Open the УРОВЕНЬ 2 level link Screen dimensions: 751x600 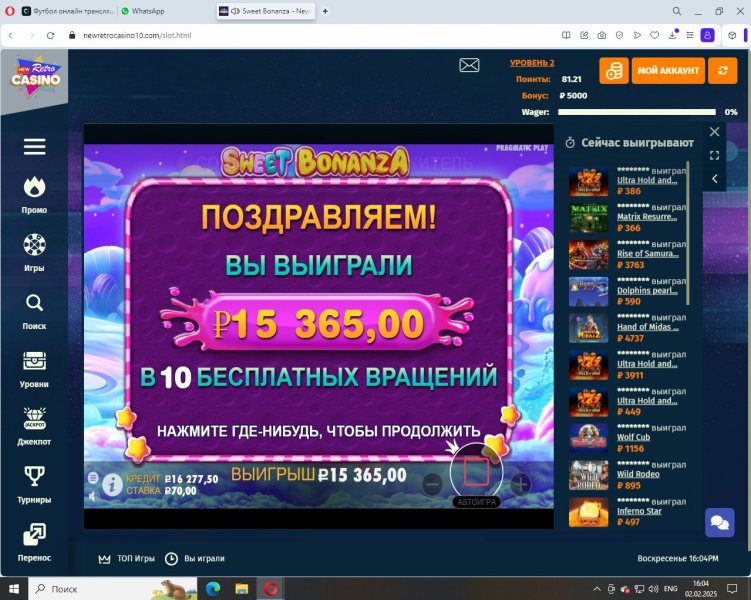pos(532,63)
